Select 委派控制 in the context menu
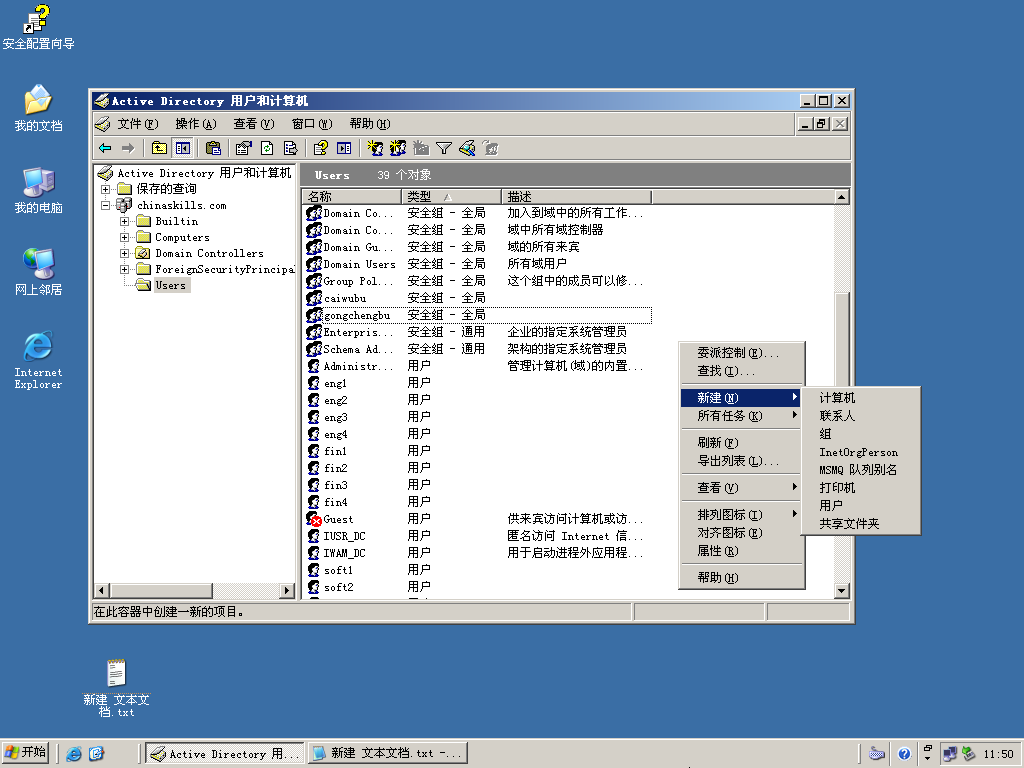 pyautogui.click(x=741, y=353)
